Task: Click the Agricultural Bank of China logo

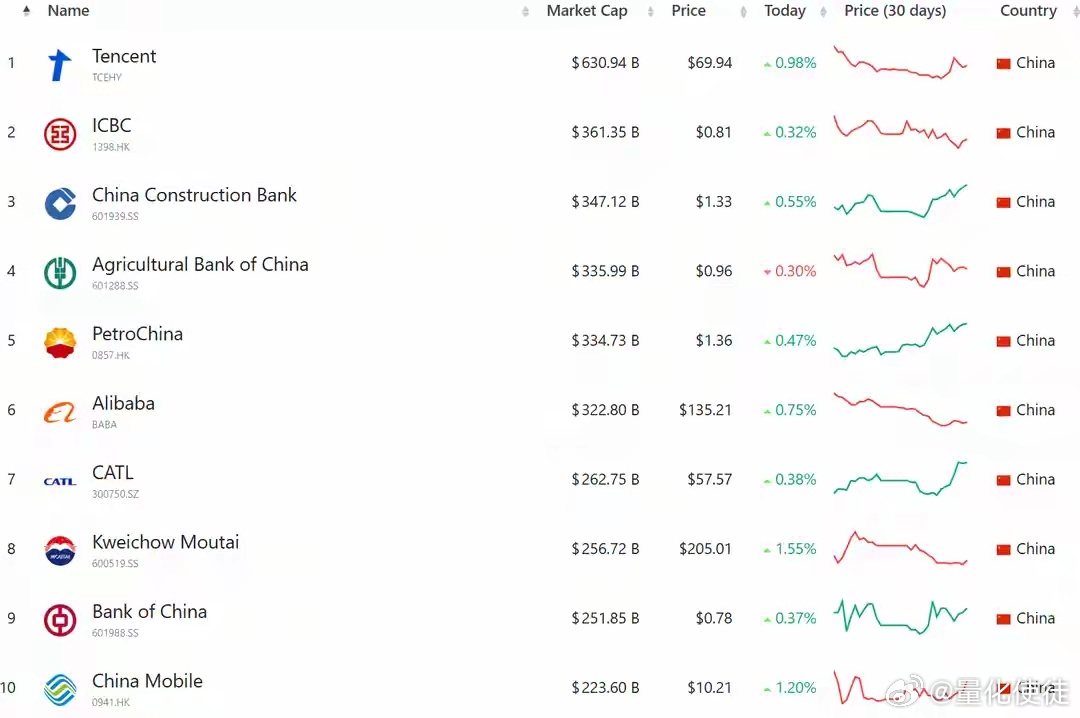Action: (x=60, y=273)
